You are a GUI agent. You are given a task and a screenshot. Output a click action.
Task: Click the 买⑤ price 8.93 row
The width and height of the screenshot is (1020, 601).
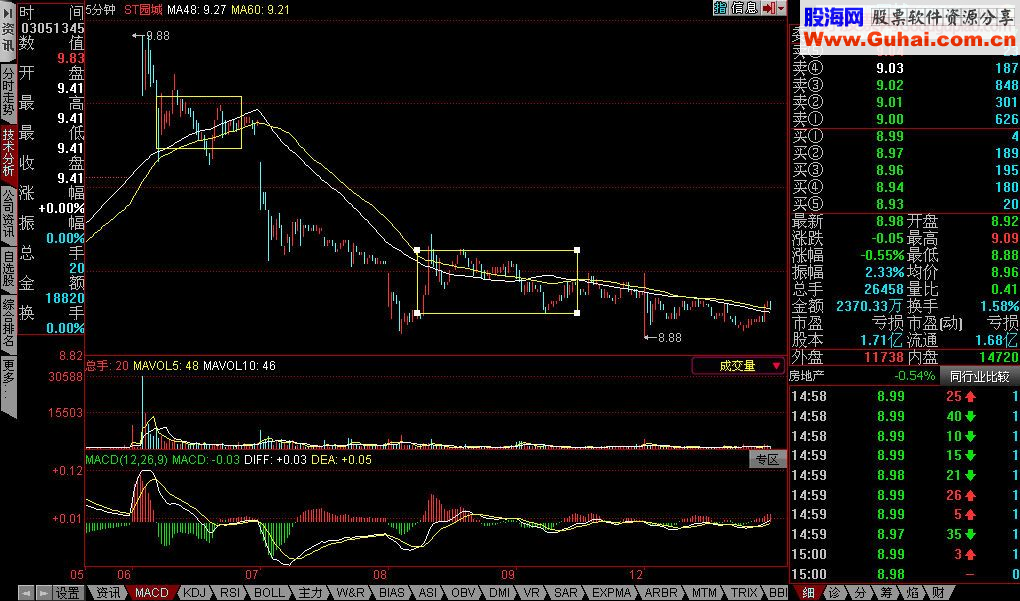tap(904, 204)
